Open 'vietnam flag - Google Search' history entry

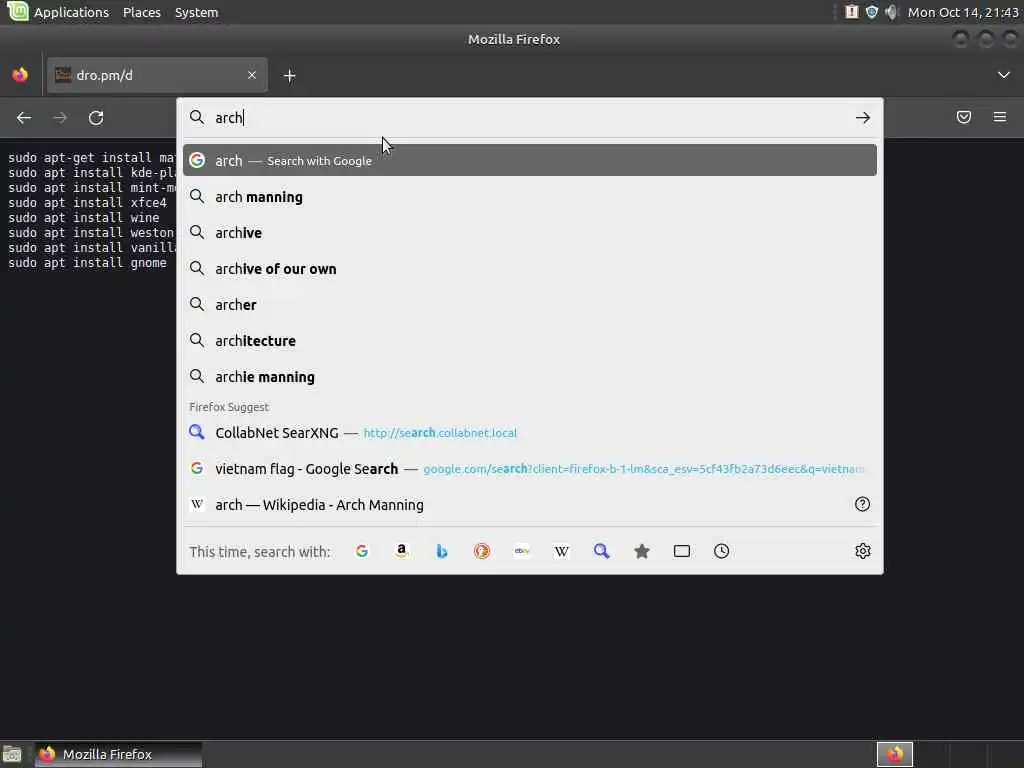(x=530, y=468)
